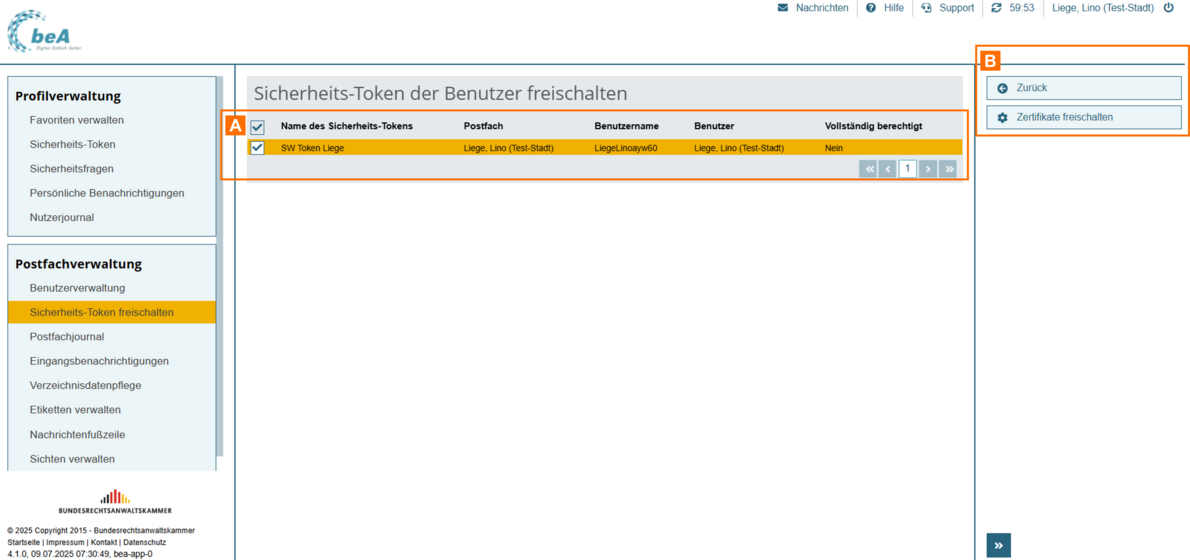Open the Impressum footer link
This screenshot has width=1190, height=560.
coord(65,542)
